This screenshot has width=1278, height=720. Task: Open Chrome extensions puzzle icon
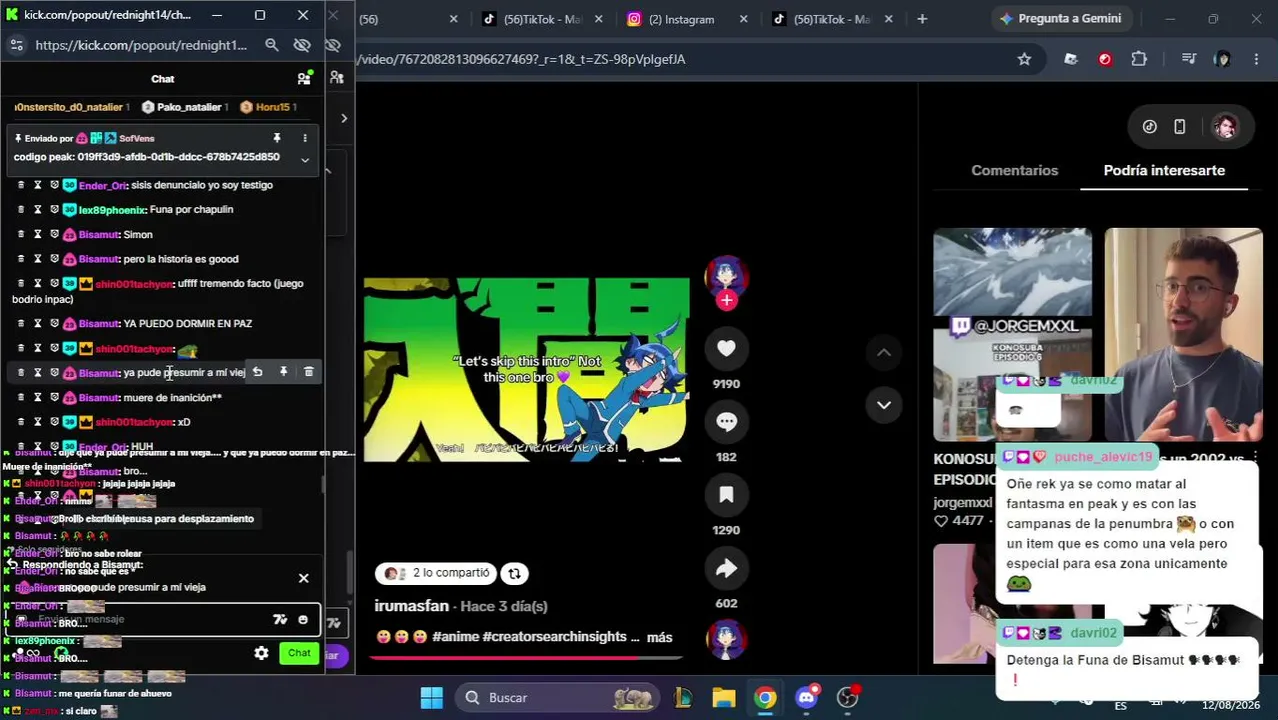[1139, 59]
